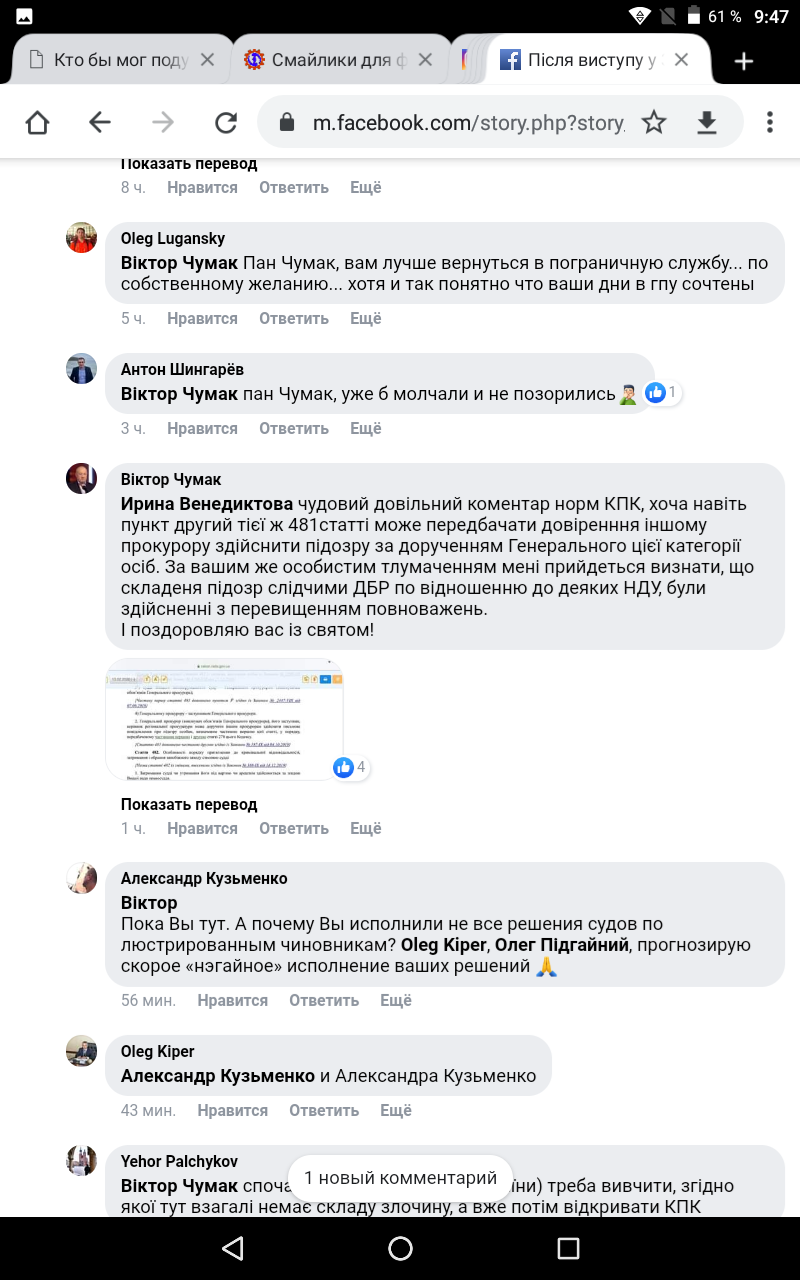This screenshot has height=1280, width=800.
Task: Reload the current Facebook page
Action: point(226,122)
